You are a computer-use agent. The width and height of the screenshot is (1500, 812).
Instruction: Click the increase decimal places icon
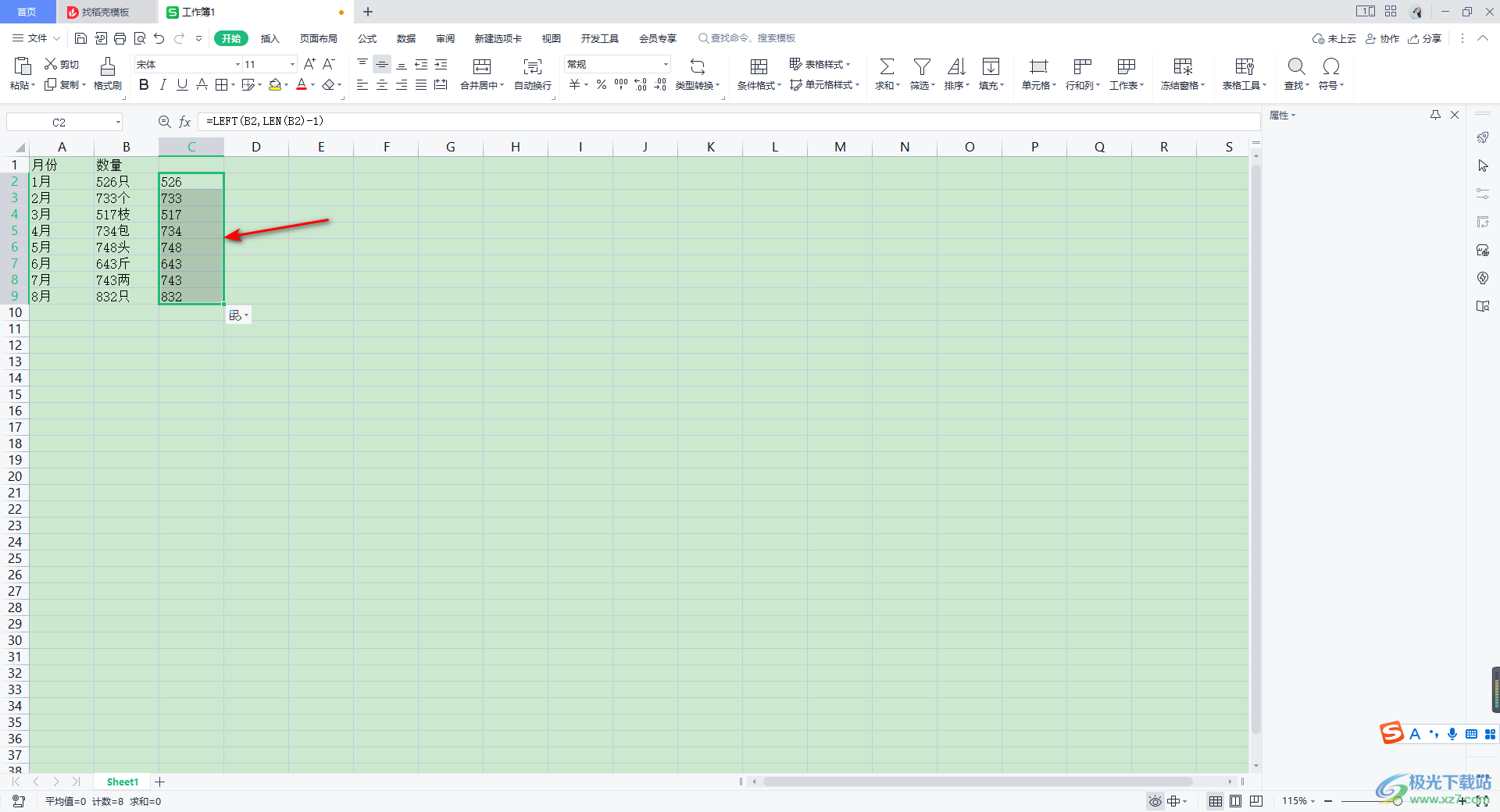pyautogui.click(x=641, y=84)
